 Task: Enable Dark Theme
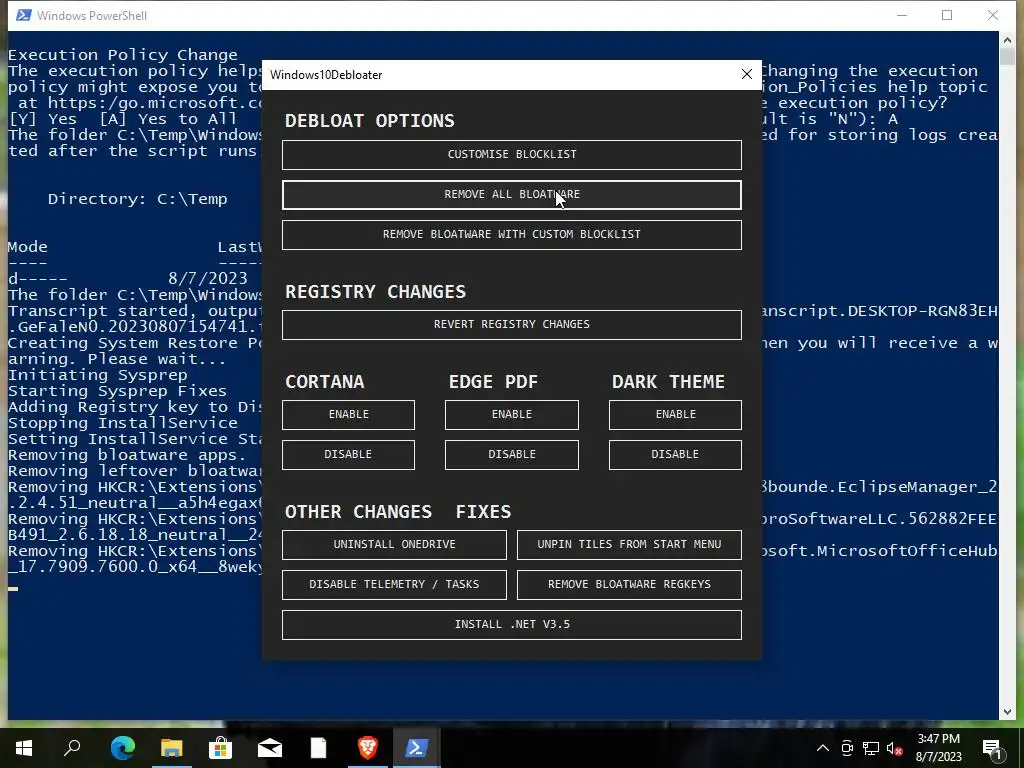tap(675, 415)
